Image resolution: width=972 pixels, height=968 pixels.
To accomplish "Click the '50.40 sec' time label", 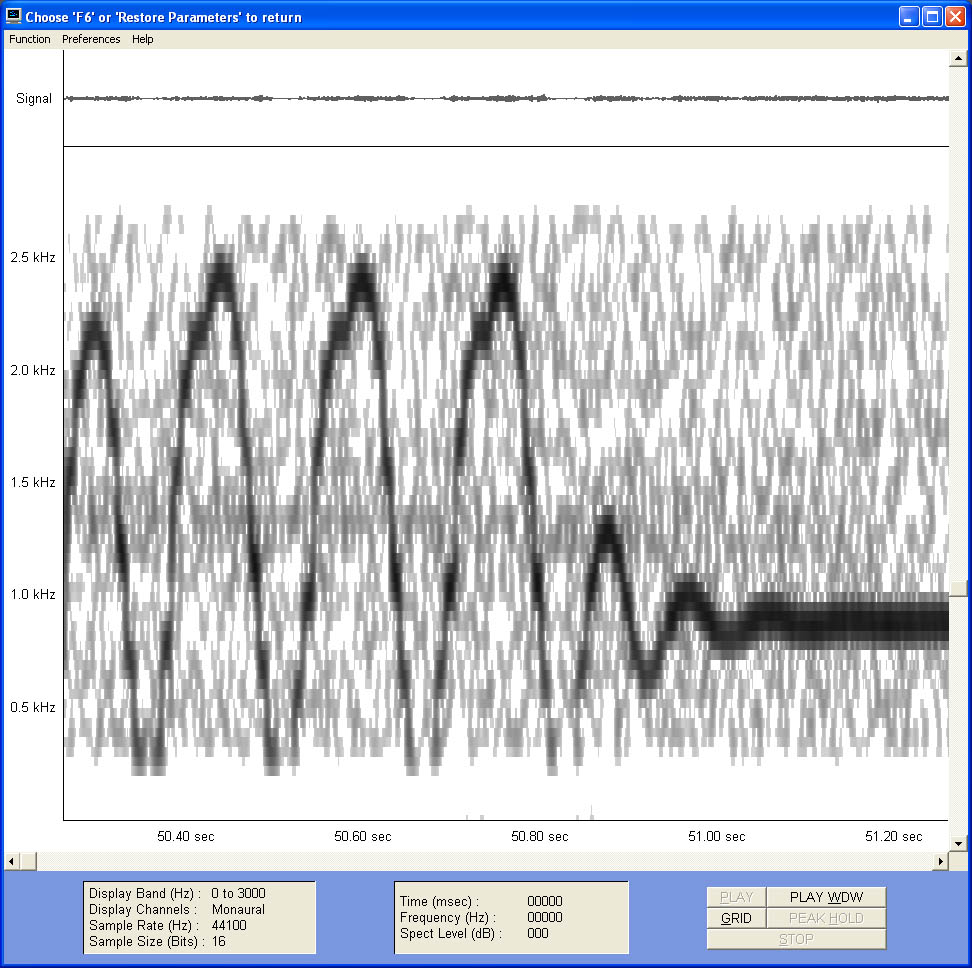I will (185, 837).
